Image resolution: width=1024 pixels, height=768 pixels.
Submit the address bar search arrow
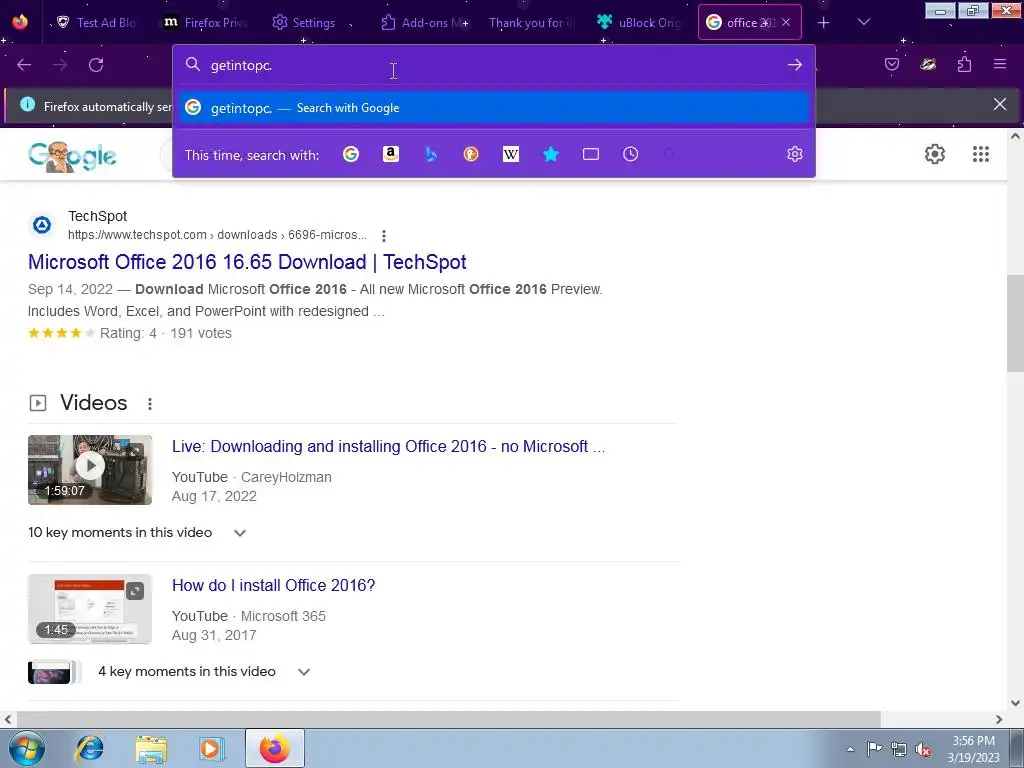coord(795,65)
